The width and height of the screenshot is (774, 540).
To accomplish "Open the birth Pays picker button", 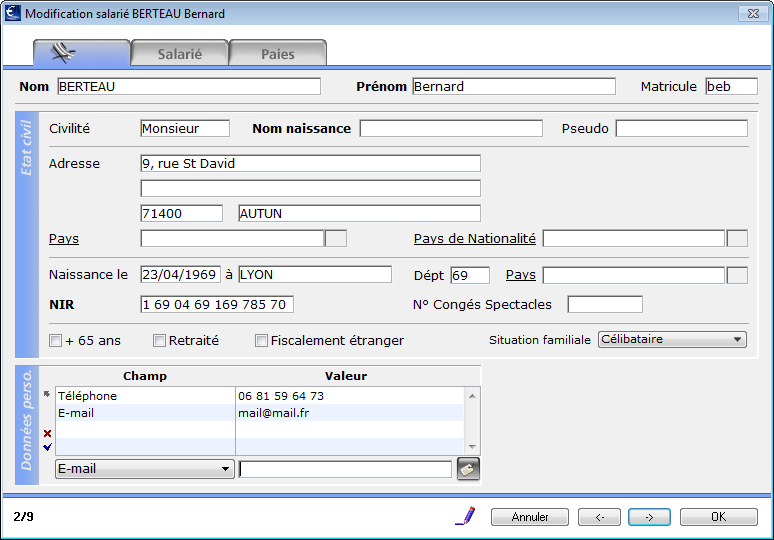I will pyautogui.click(x=737, y=275).
